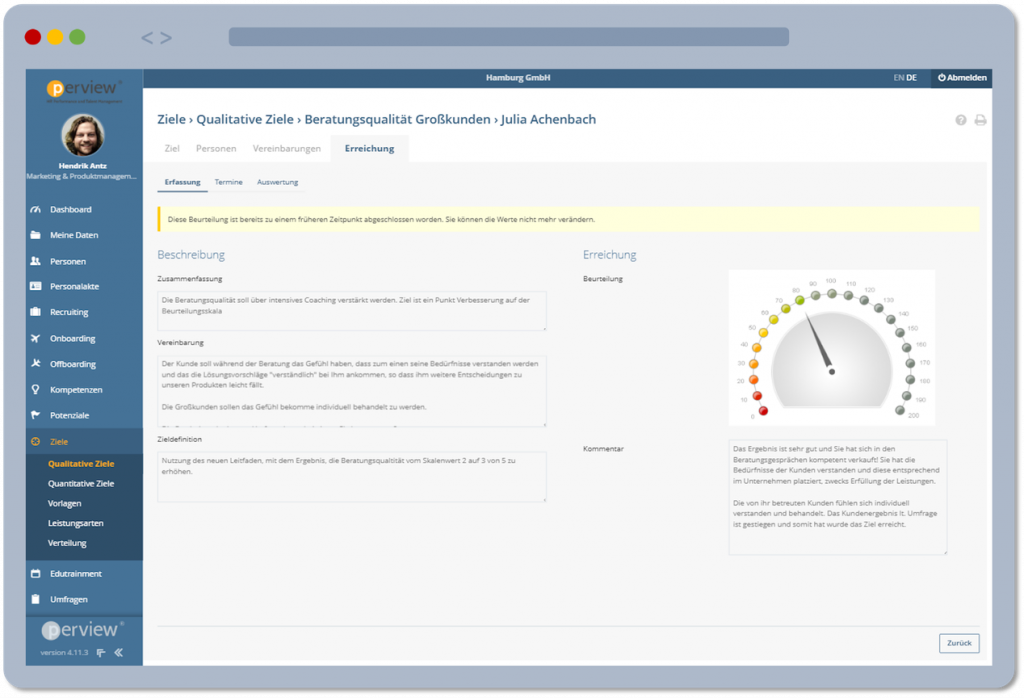Viewport: 1024px width, 698px height.
Task: Click the print icon
Action: [x=980, y=120]
